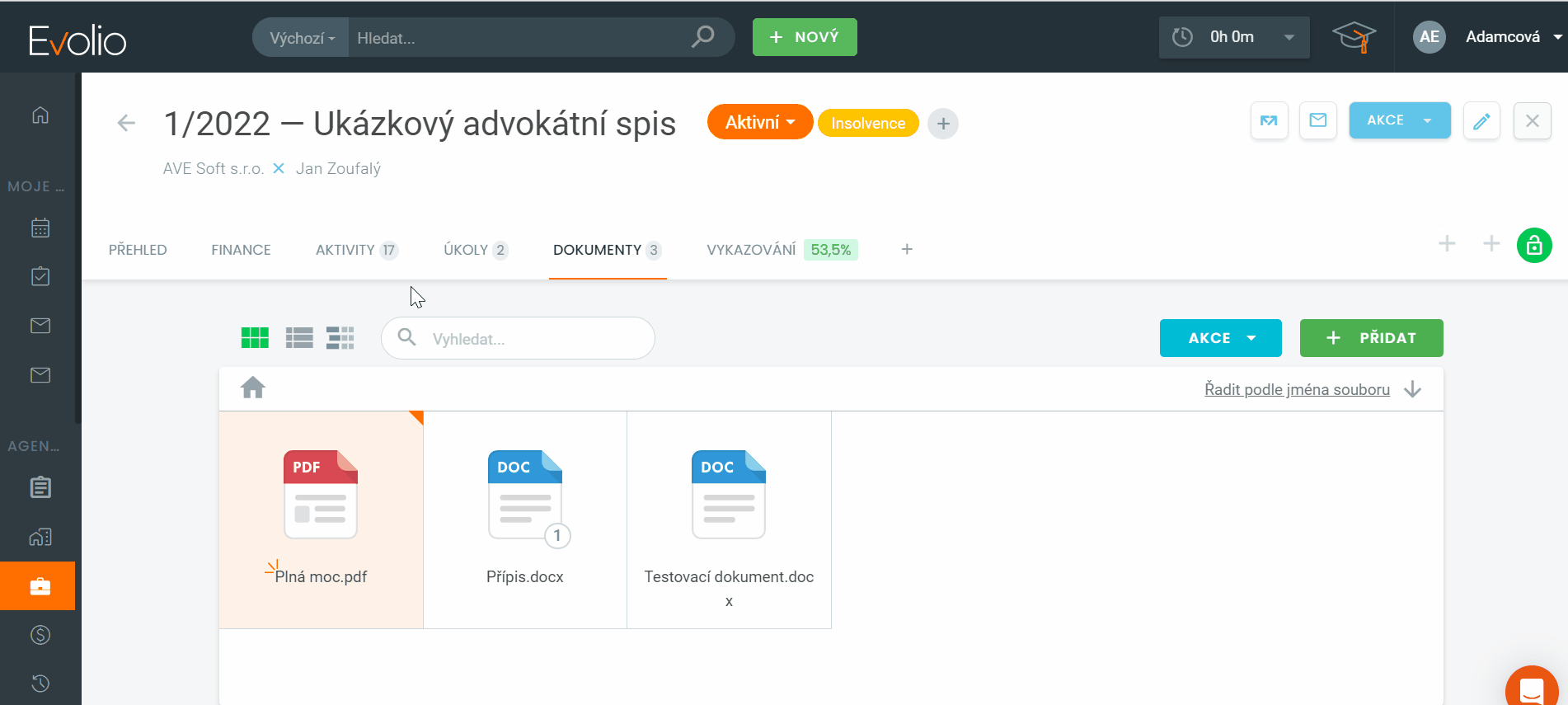
Task: Open the calendar from the sidebar
Action: click(x=40, y=228)
